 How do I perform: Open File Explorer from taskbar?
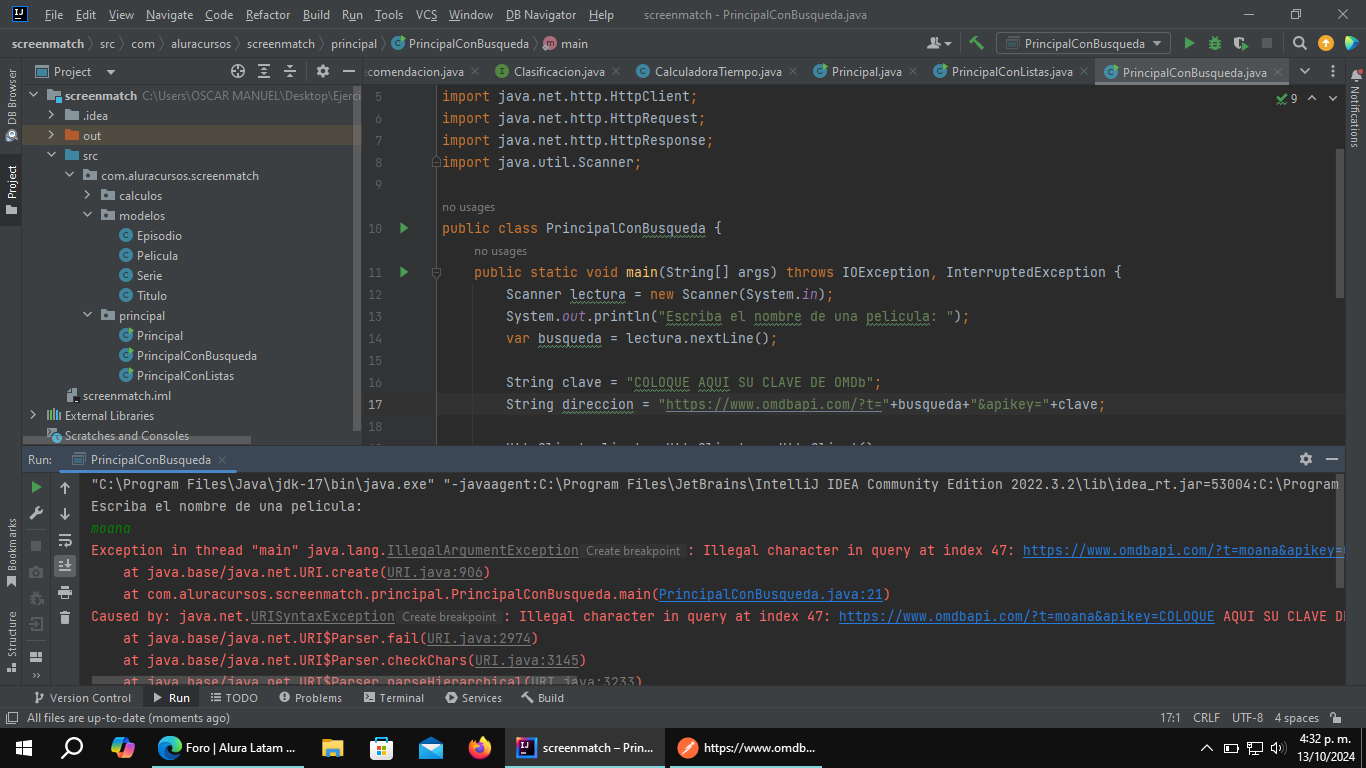point(332,747)
